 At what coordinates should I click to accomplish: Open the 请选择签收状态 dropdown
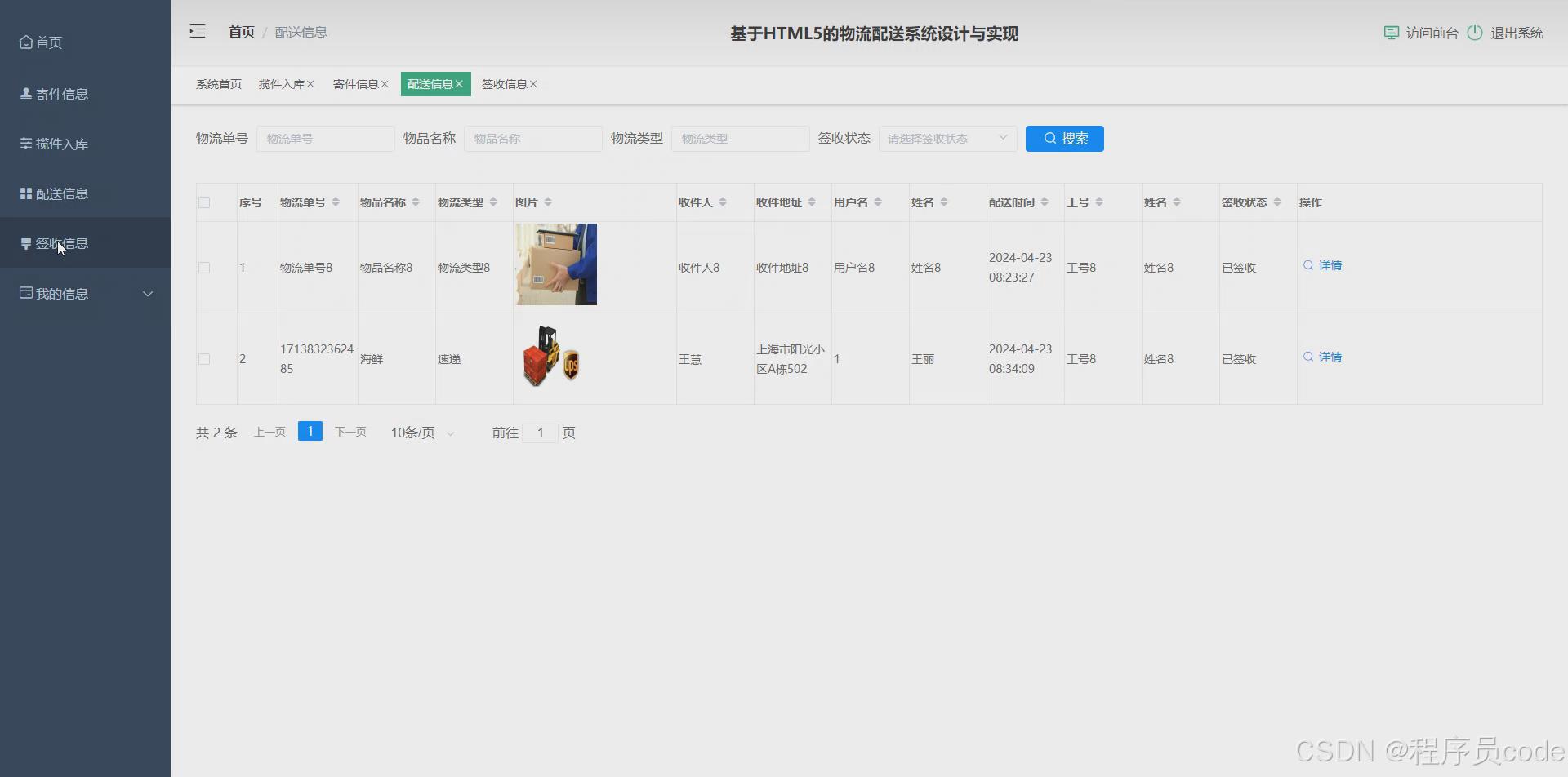click(x=947, y=138)
